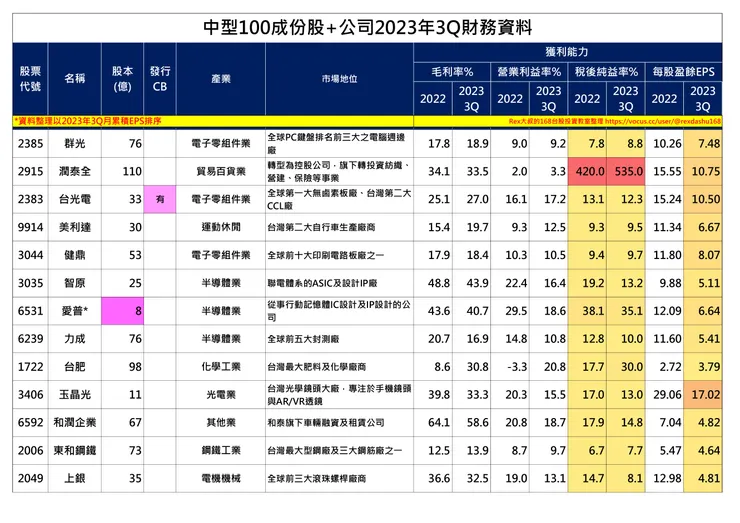This screenshot has width=740, height=523.
Task: Click industry cell 鋼鐵工業
Action: [221, 450]
